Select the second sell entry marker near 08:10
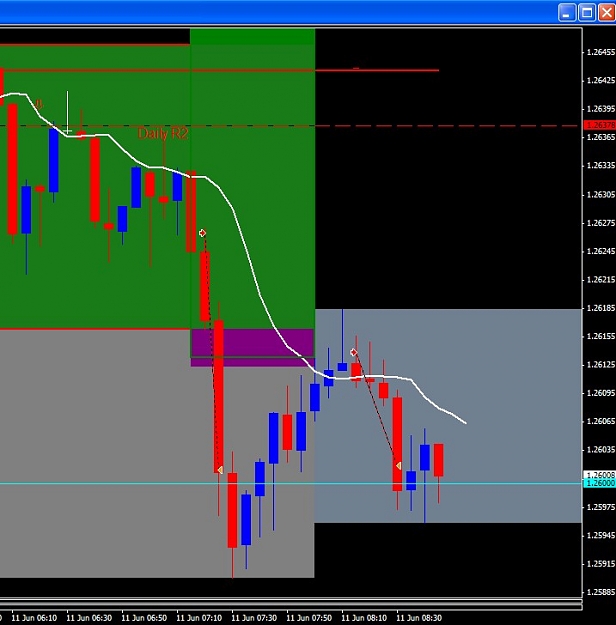The height and width of the screenshot is (625, 616). [x=354, y=352]
